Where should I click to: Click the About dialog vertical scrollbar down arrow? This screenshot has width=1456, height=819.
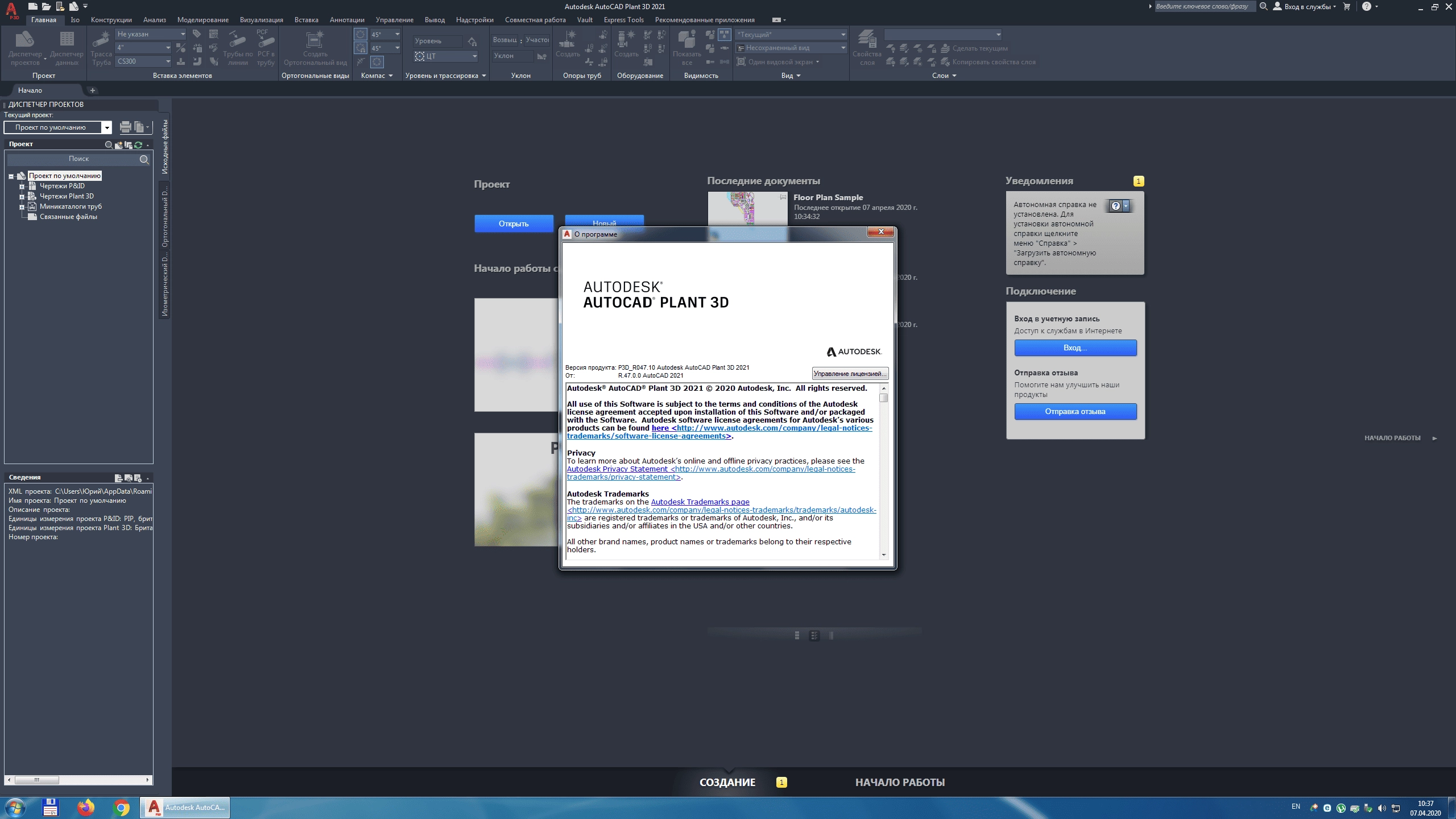[x=884, y=555]
